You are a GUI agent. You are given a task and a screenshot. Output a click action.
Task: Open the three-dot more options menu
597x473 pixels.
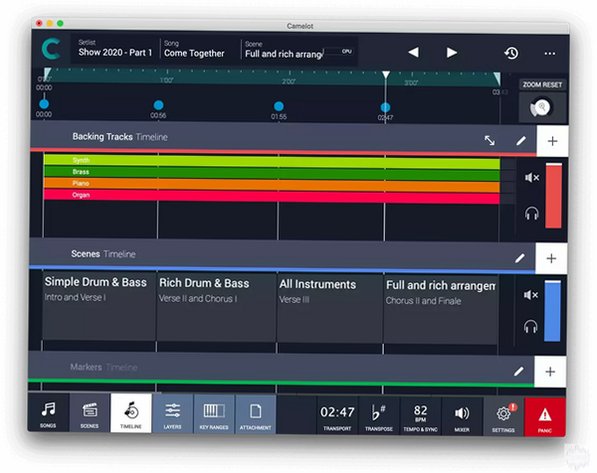click(x=549, y=54)
